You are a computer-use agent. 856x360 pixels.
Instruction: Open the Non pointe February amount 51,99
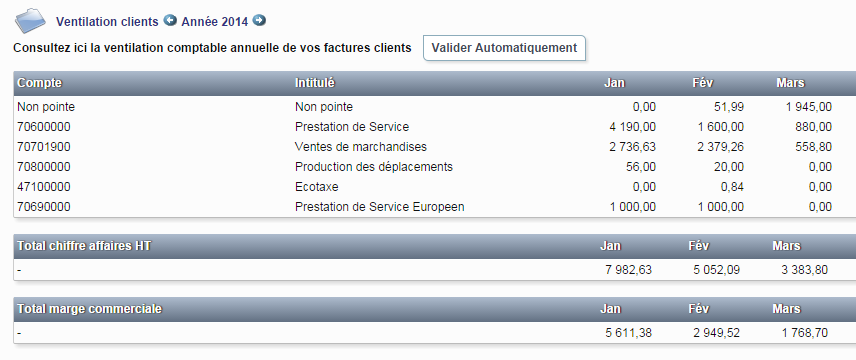(728, 107)
